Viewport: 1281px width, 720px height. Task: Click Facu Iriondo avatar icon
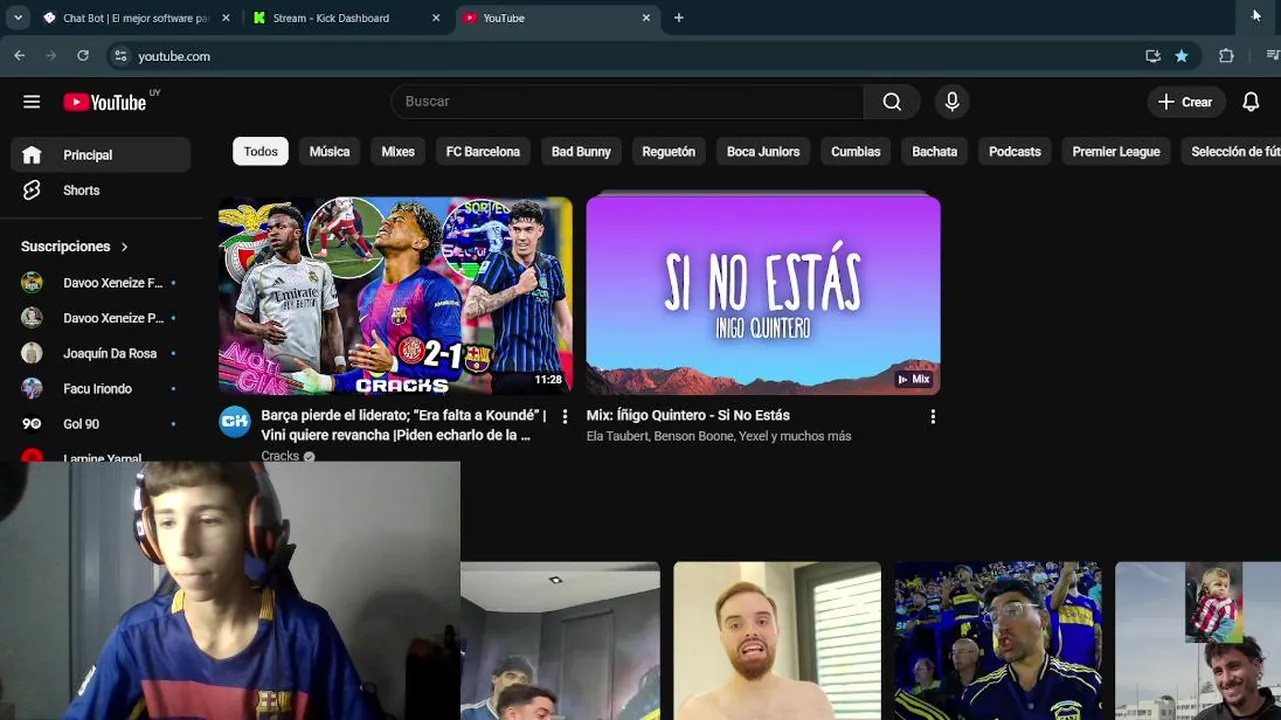coord(32,389)
